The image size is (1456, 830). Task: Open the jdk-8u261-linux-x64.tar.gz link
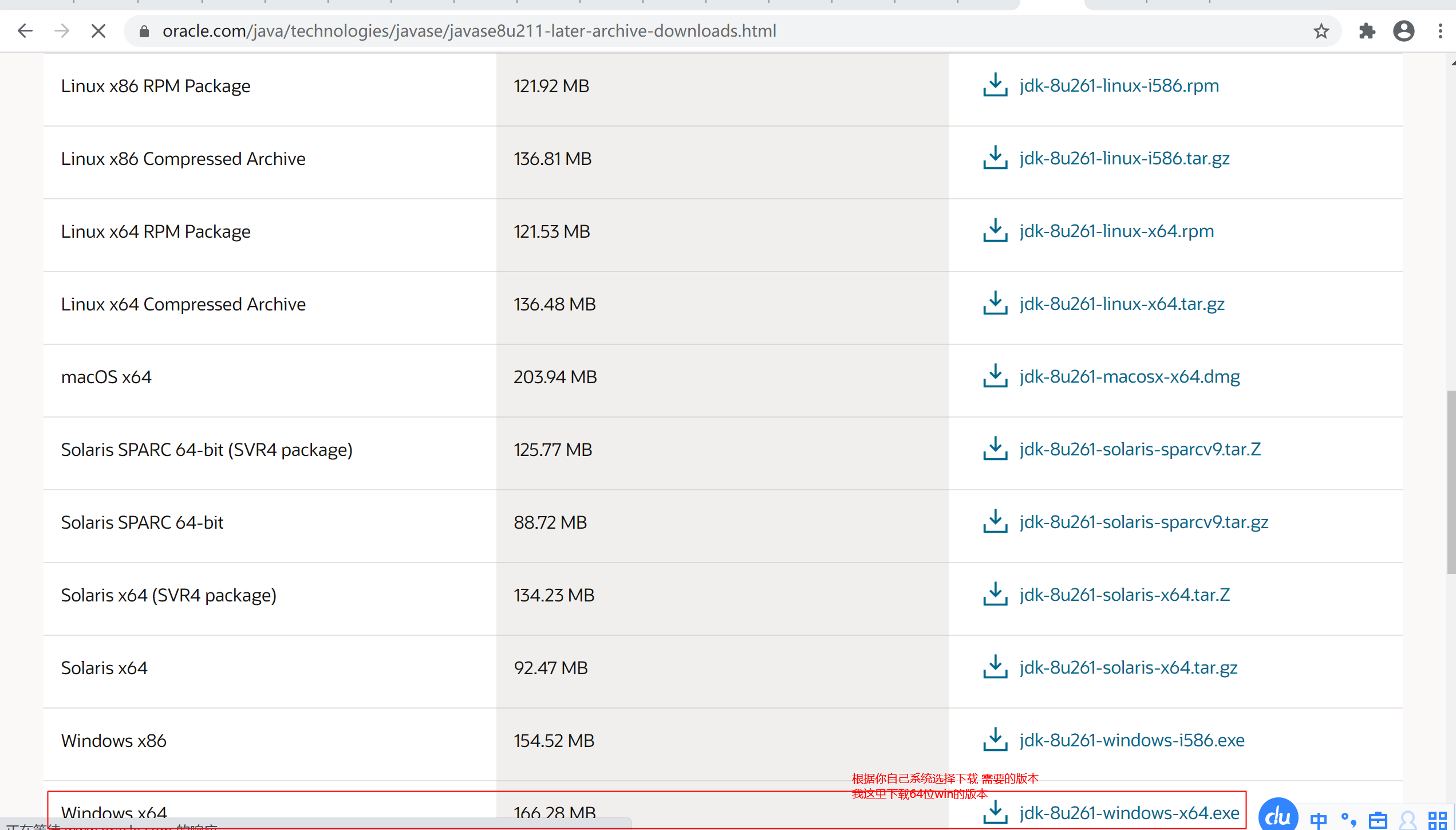click(x=1122, y=304)
